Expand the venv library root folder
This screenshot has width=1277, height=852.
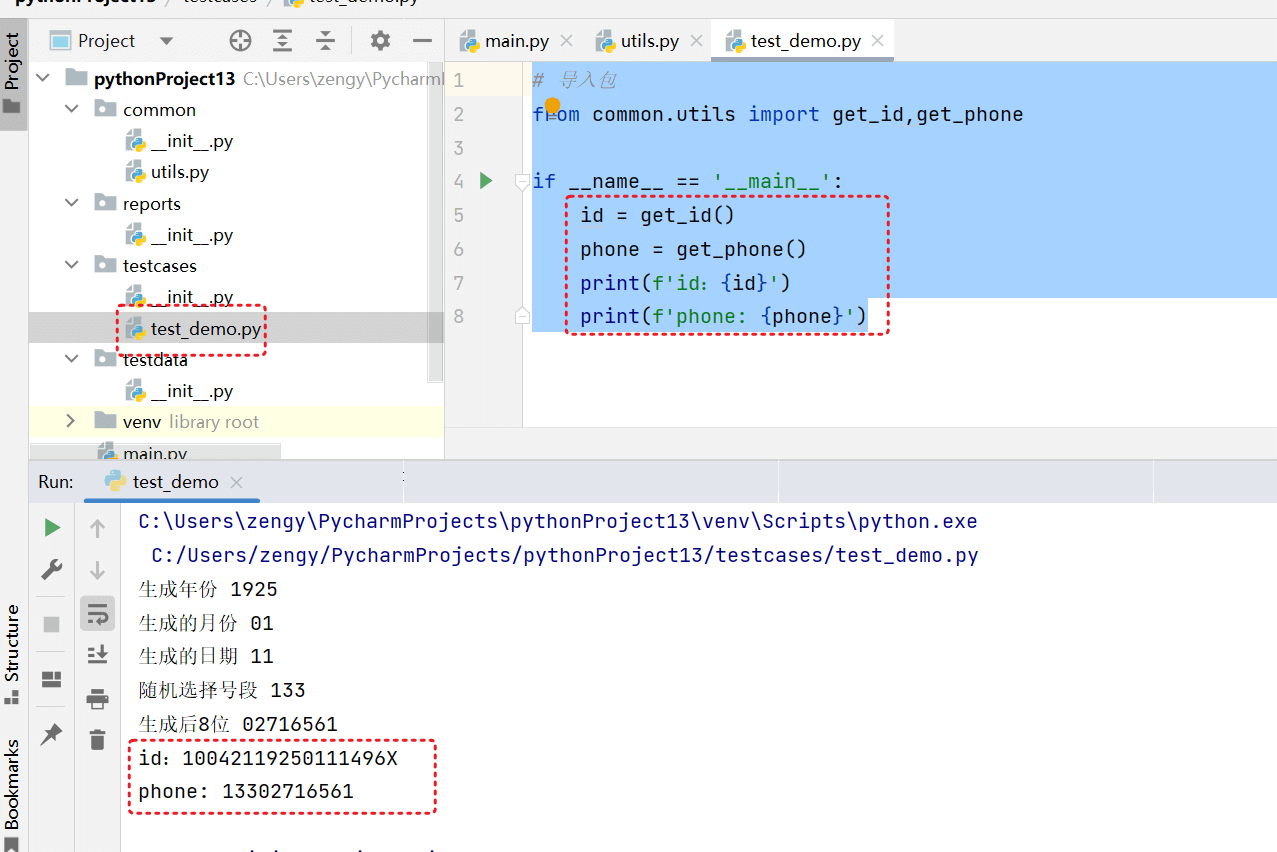(71, 421)
